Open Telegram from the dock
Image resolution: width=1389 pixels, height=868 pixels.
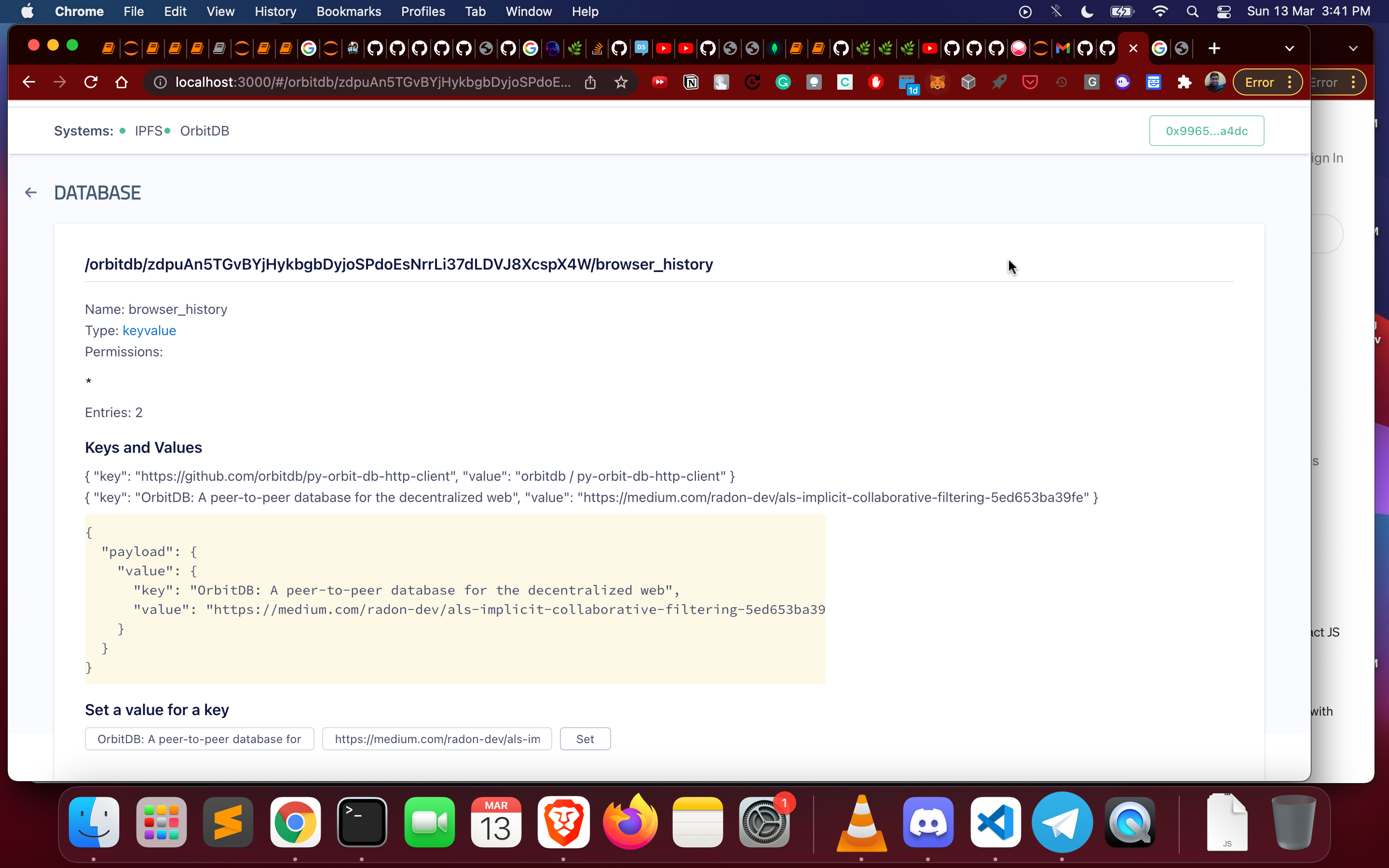coord(1062,822)
